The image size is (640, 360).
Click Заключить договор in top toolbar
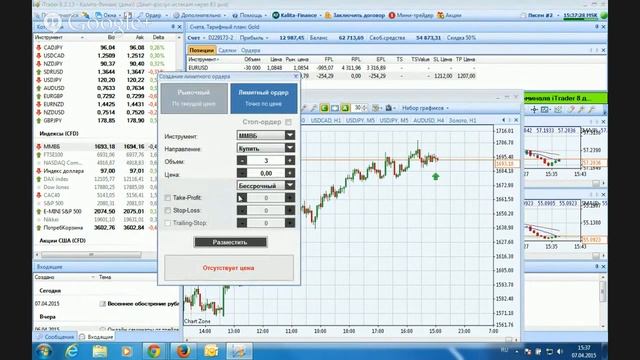coord(354,16)
